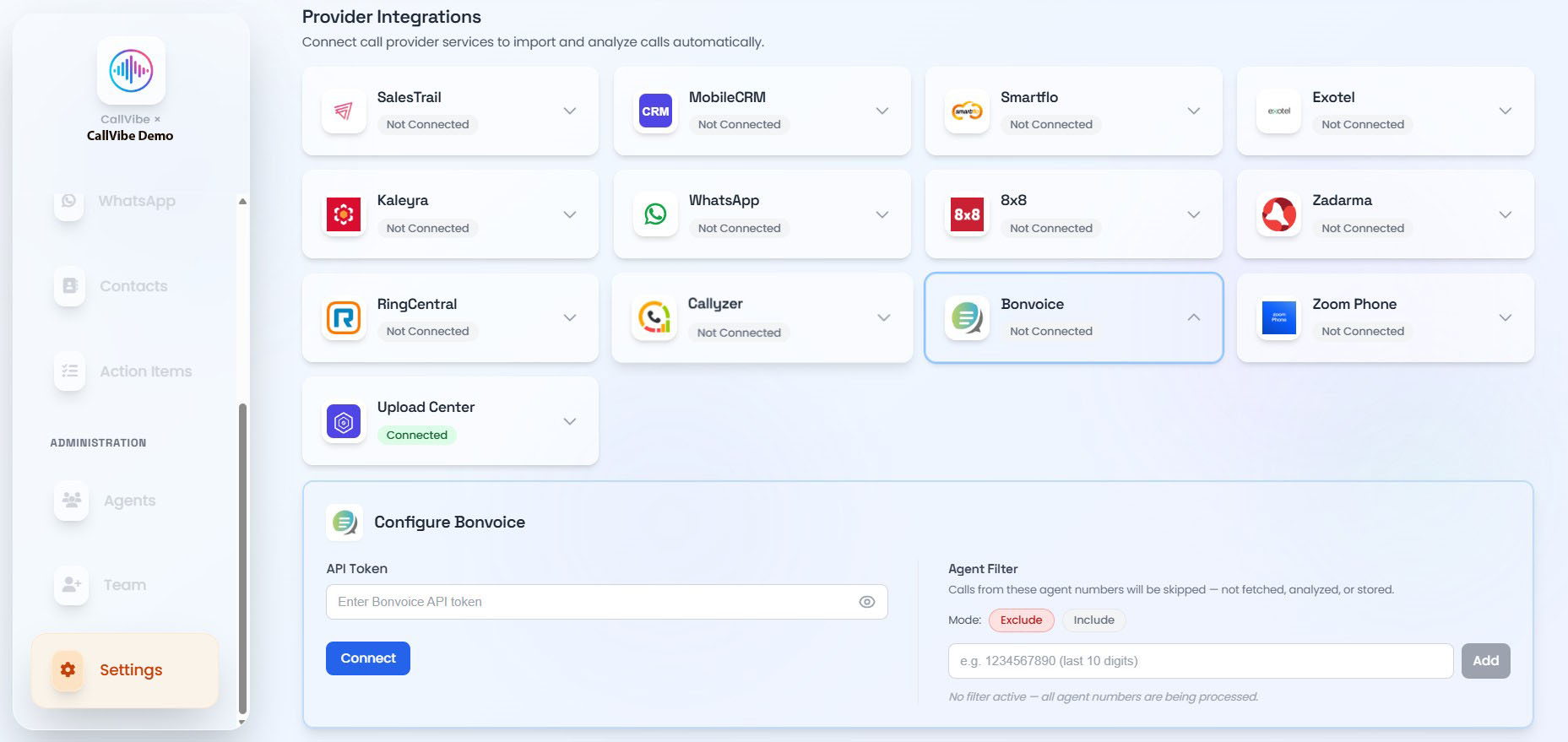The image size is (1568, 742).
Task: Click the WhatsApp provider card logo
Action: click(x=655, y=214)
